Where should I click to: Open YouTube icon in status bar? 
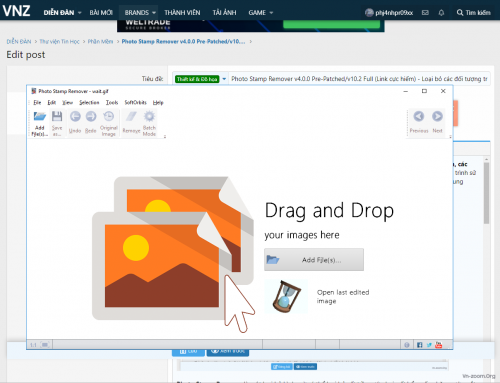pos(439,345)
